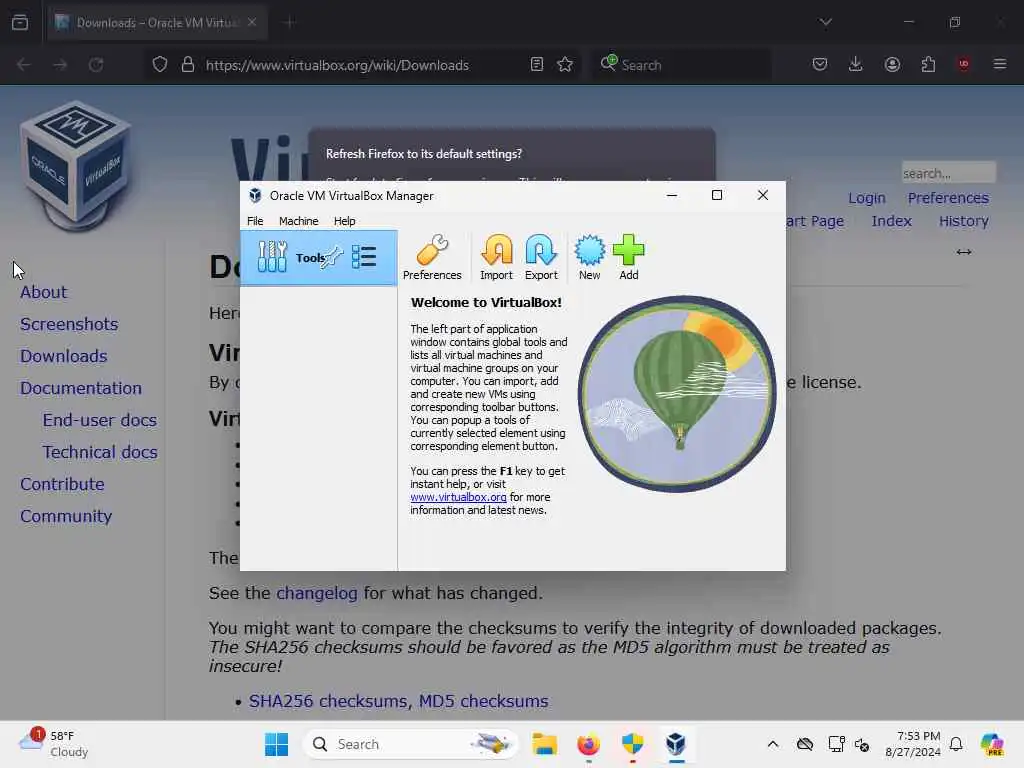Switch to Firefox in the taskbar
The image size is (1024, 768).
coord(588,744)
